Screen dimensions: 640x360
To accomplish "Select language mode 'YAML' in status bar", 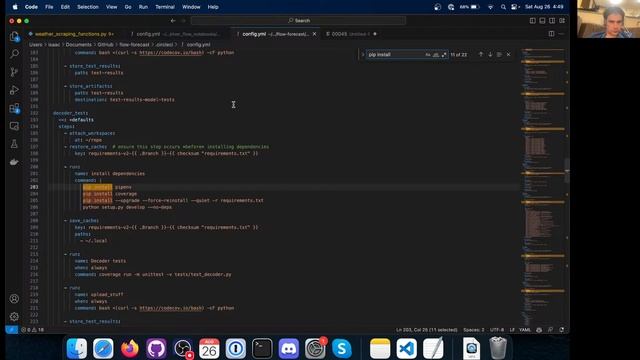I will (525, 330).
